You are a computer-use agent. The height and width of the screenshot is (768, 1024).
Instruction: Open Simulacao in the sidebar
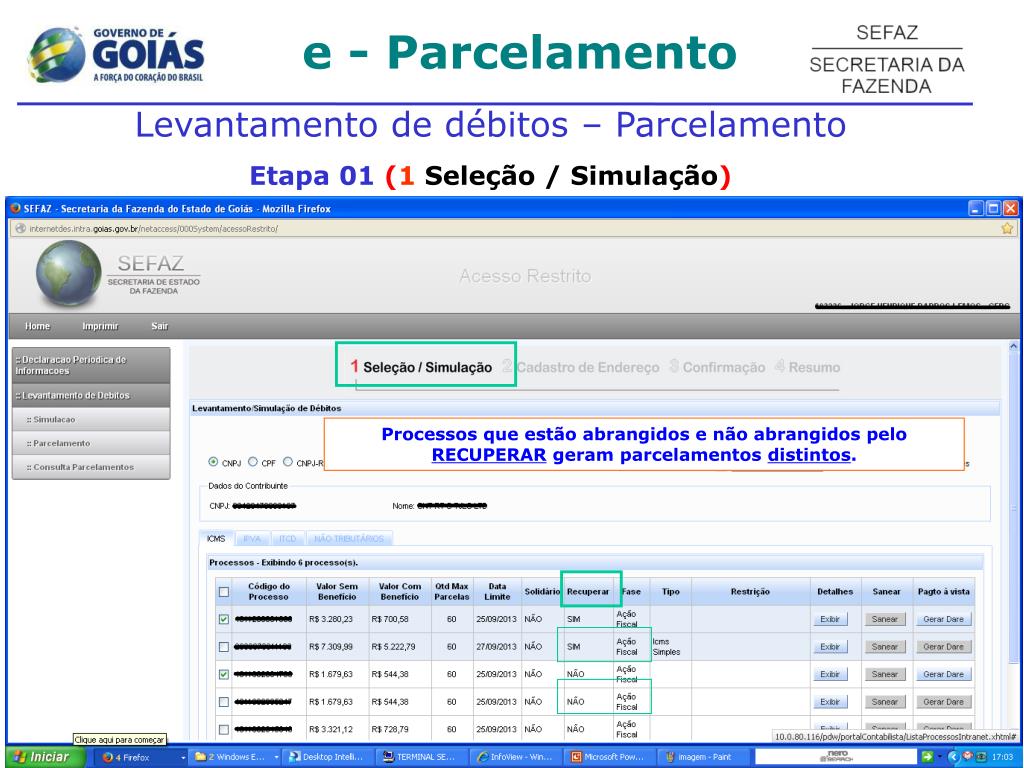pyautogui.click(x=91, y=419)
